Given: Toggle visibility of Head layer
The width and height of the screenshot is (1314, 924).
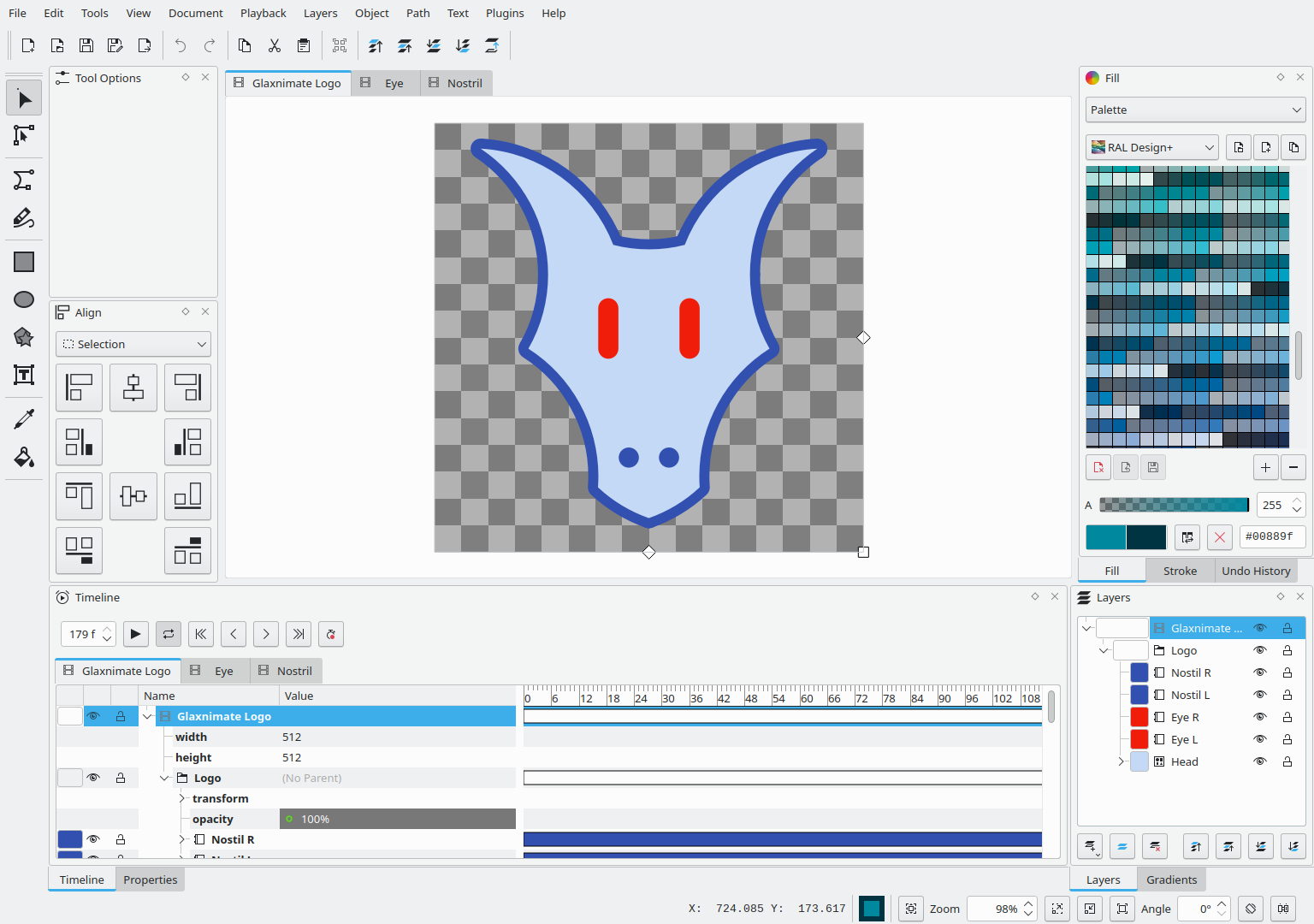Looking at the screenshot, I should 1260,761.
